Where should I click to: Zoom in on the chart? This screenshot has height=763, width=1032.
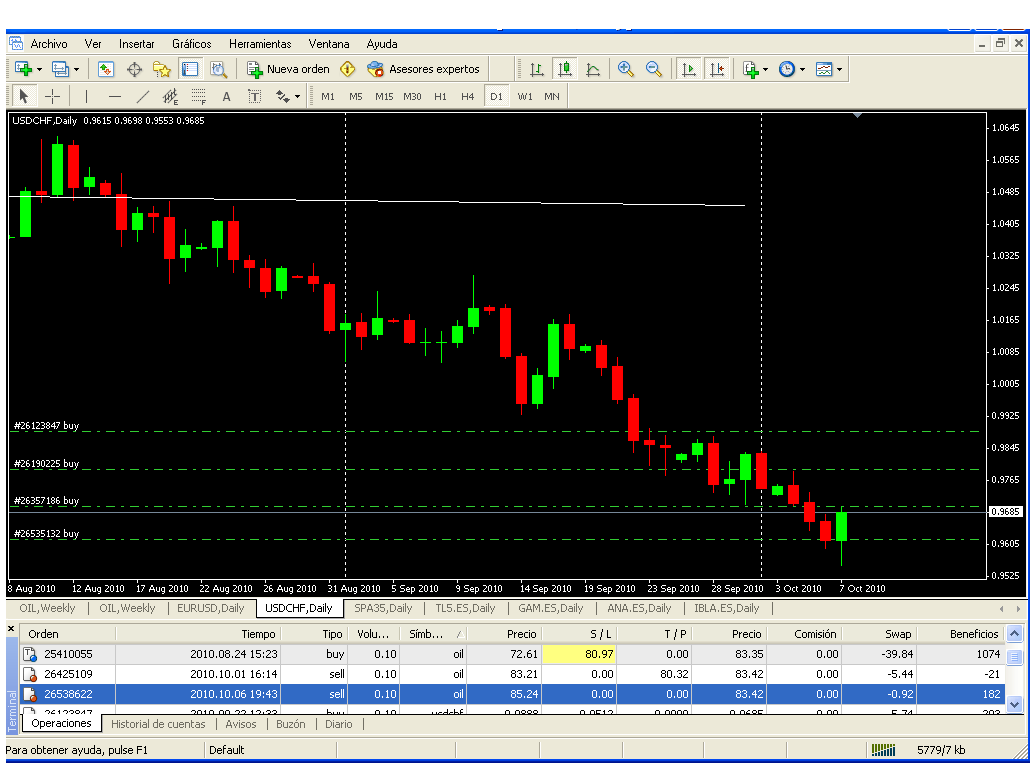point(626,69)
